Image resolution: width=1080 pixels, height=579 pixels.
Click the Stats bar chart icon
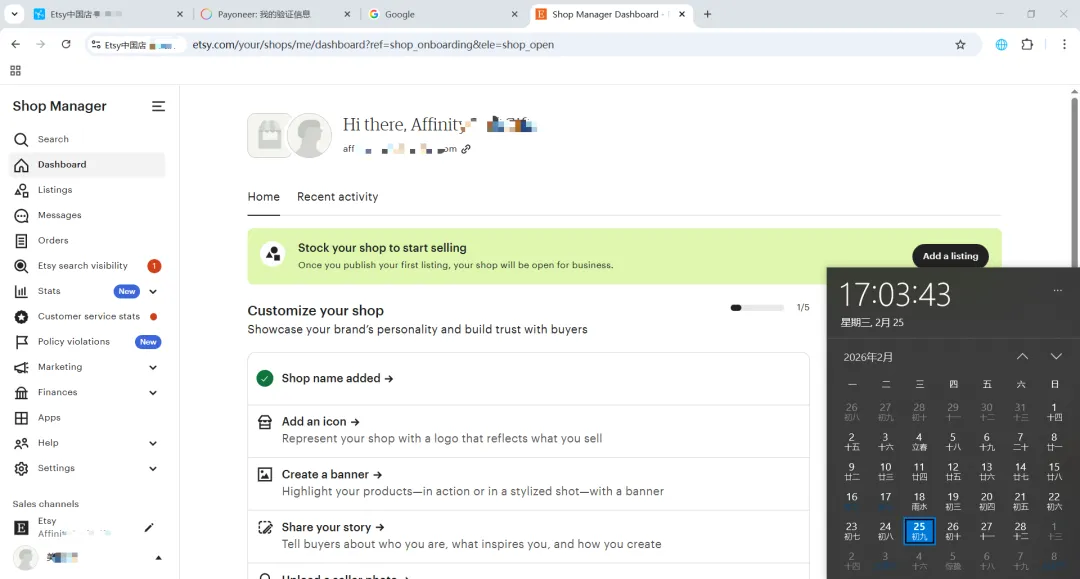21,291
